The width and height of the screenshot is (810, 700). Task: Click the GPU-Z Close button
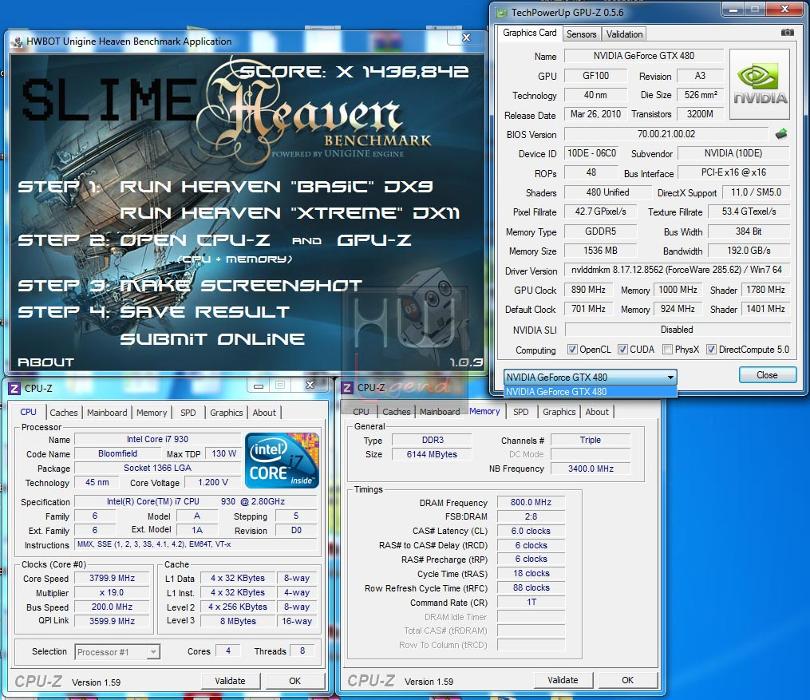767,375
